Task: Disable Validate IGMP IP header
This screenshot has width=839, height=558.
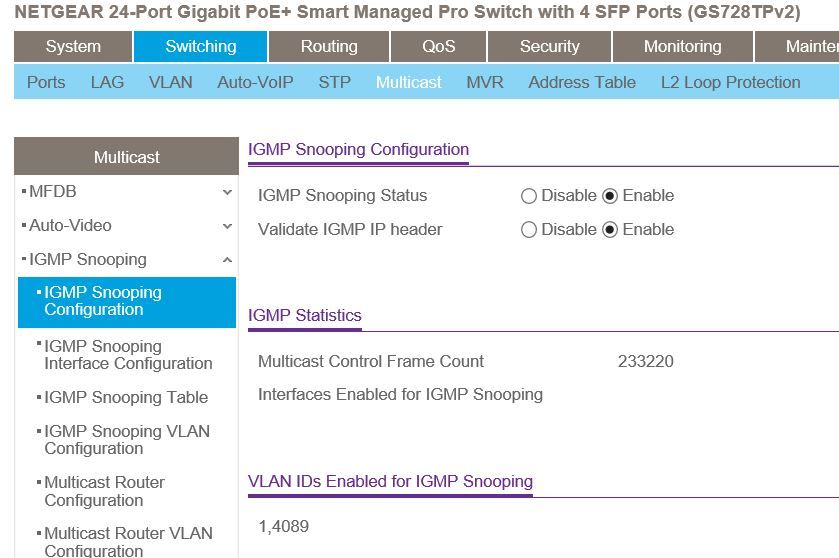Action: [529, 230]
